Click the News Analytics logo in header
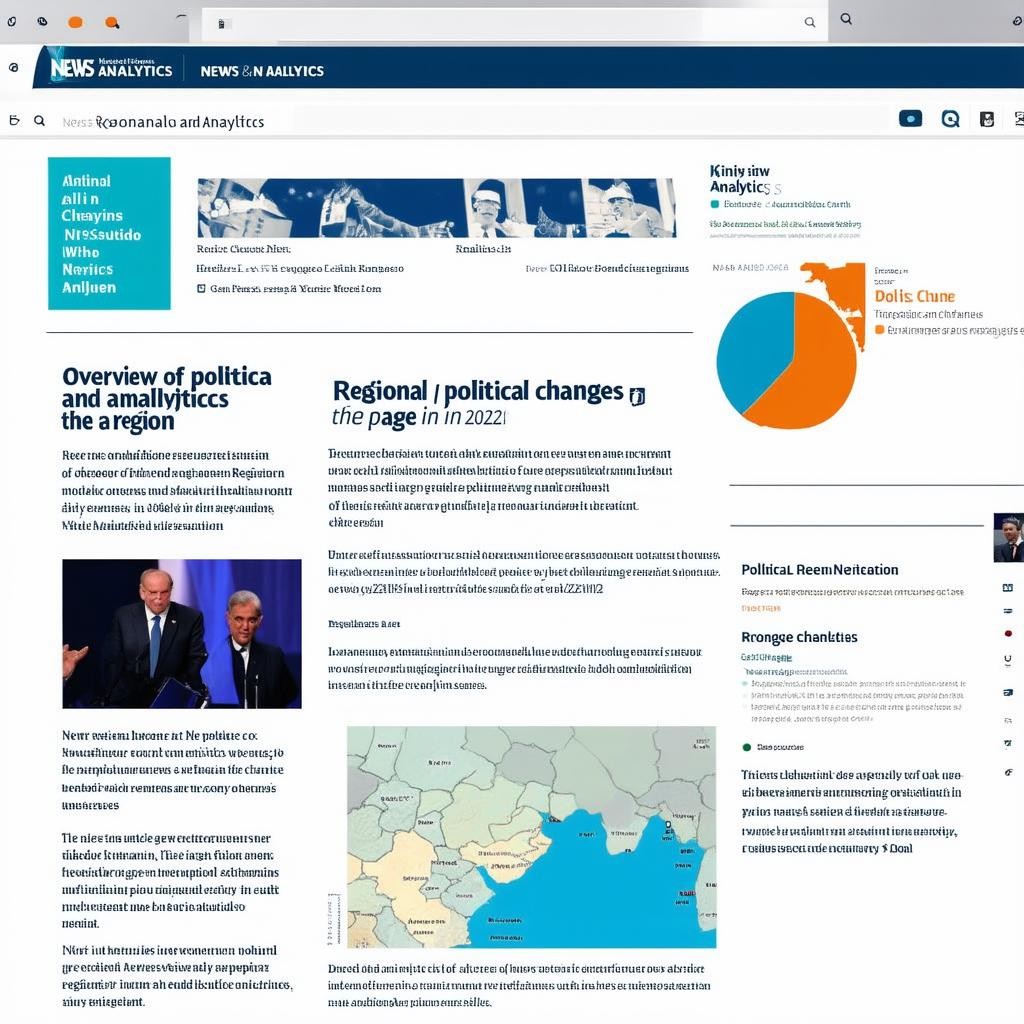The image size is (1024, 1024). click(x=110, y=68)
